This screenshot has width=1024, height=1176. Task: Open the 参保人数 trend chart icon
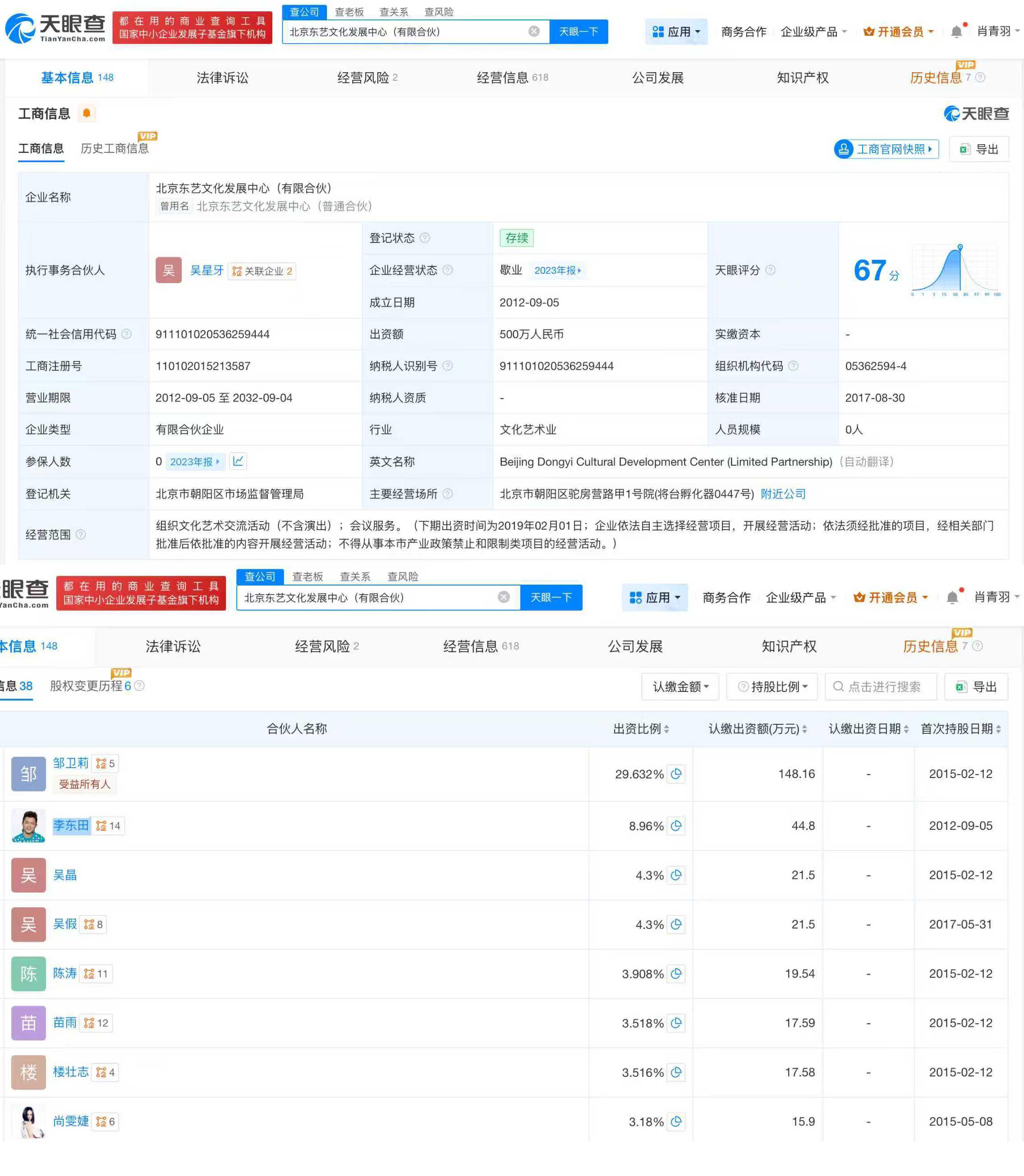(x=238, y=461)
